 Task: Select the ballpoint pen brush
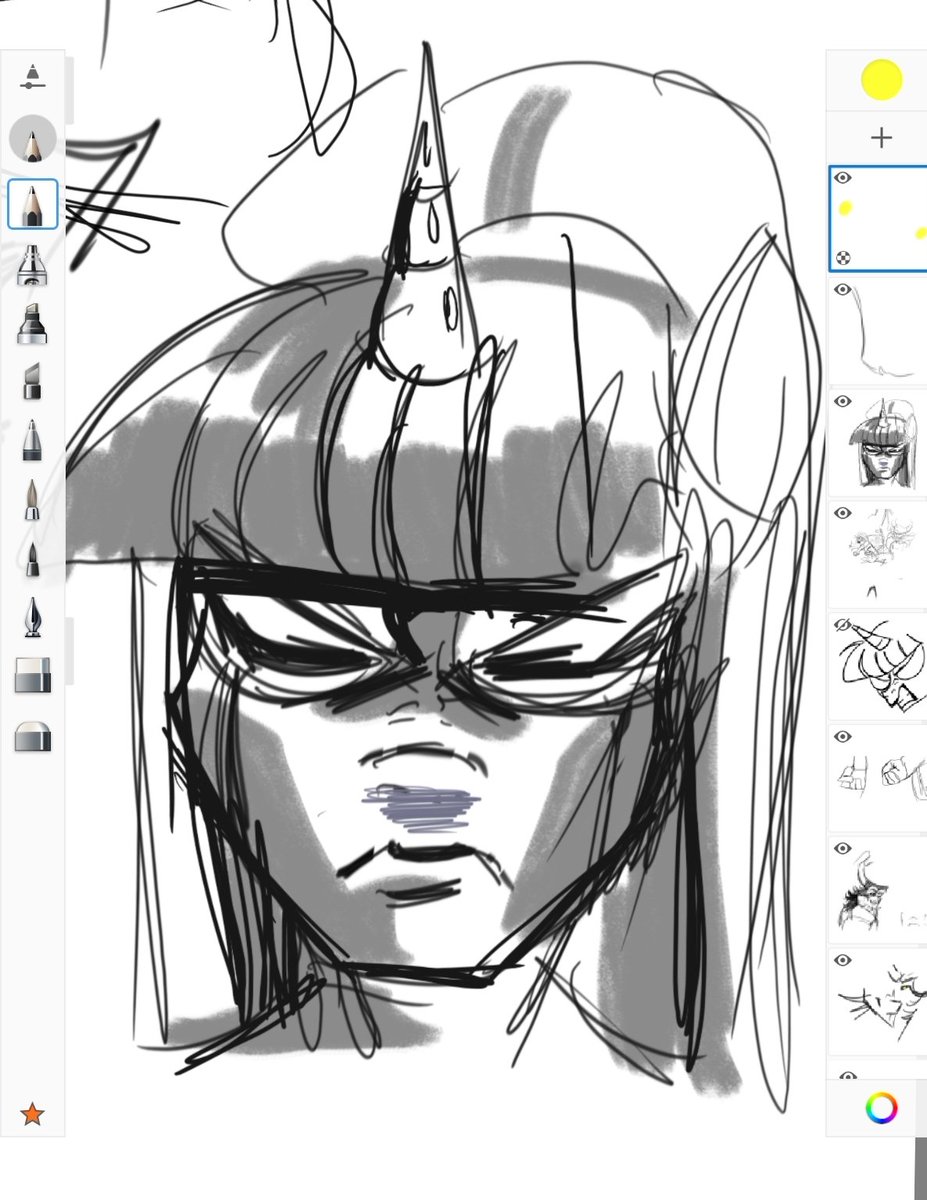33,441
